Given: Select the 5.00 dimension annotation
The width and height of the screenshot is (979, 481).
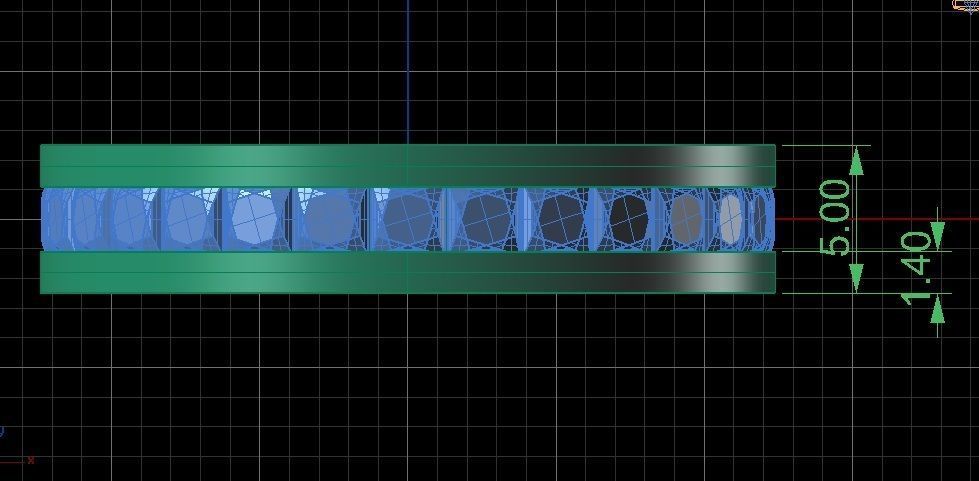Looking at the screenshot, I should click(835, 218).
